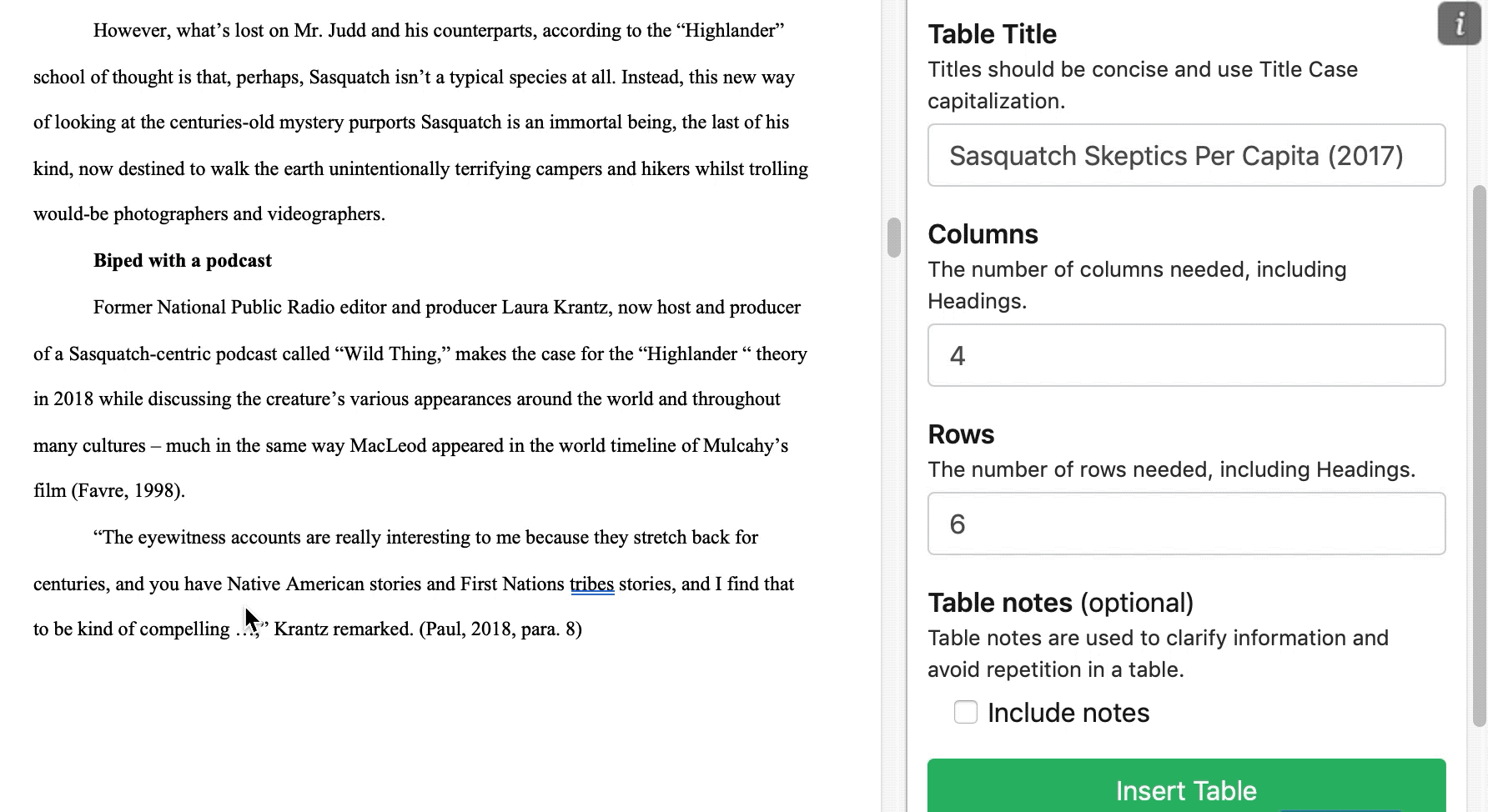
Task: Click the "(Paul, 2018, para. 8)" citation
Action: (x=500, y=629)
